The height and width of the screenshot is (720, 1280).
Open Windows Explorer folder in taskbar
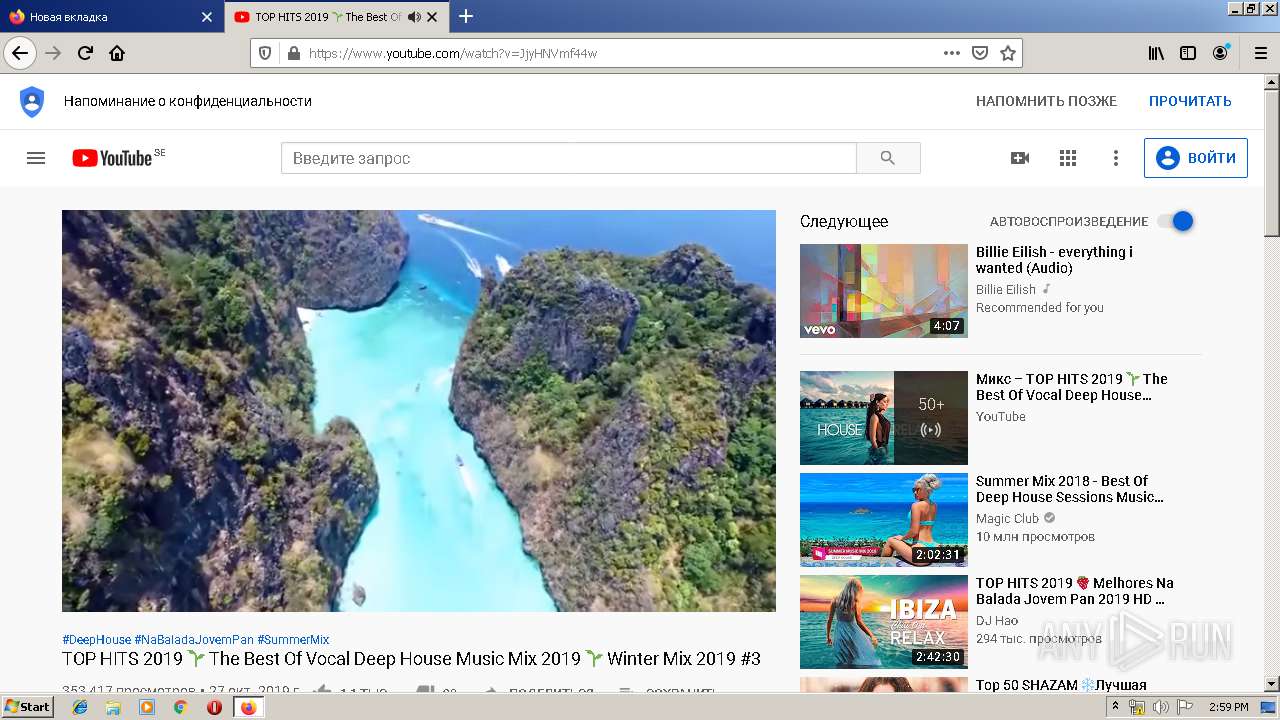coord(113,707)
